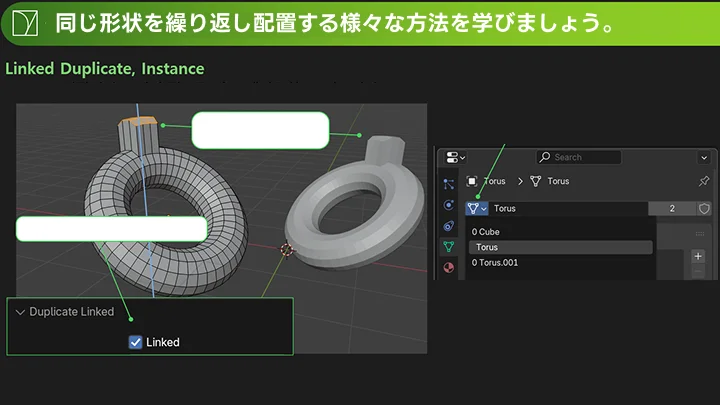
Task: Open the Physics properties tab
Action: (448, 205)
